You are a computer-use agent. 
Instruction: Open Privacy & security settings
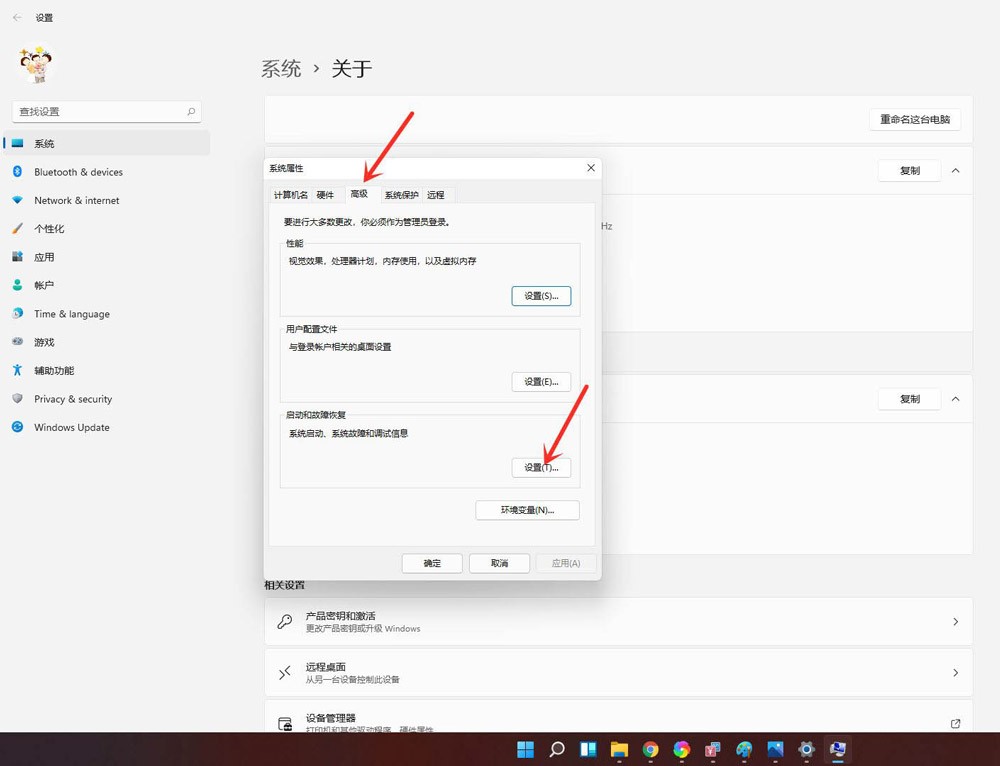point(73,399)
